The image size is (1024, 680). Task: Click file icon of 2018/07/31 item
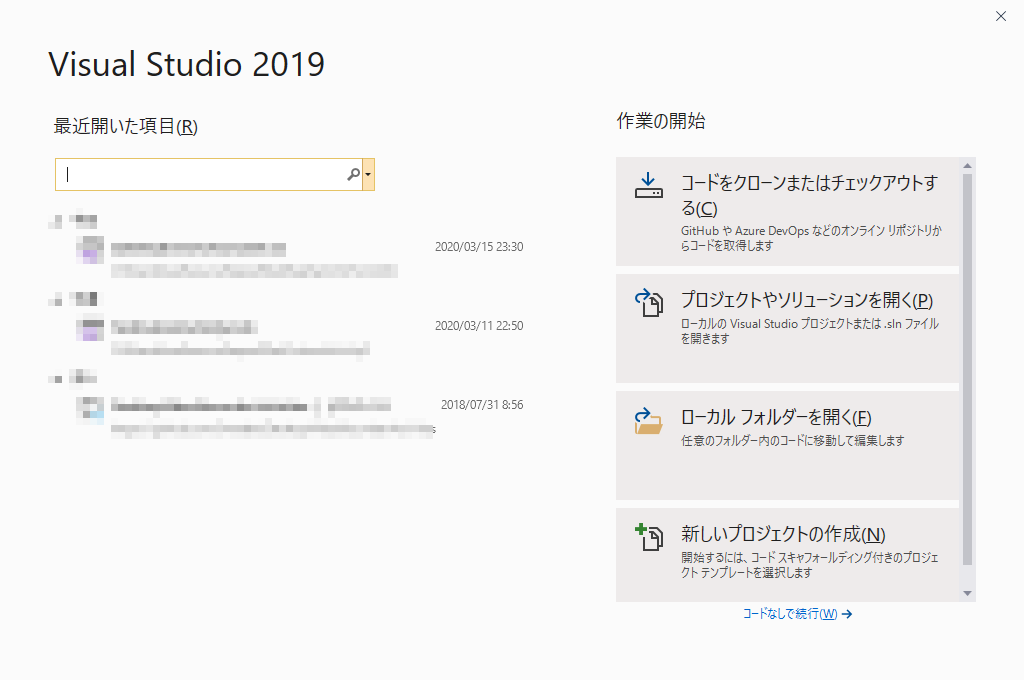coord(90,409)
